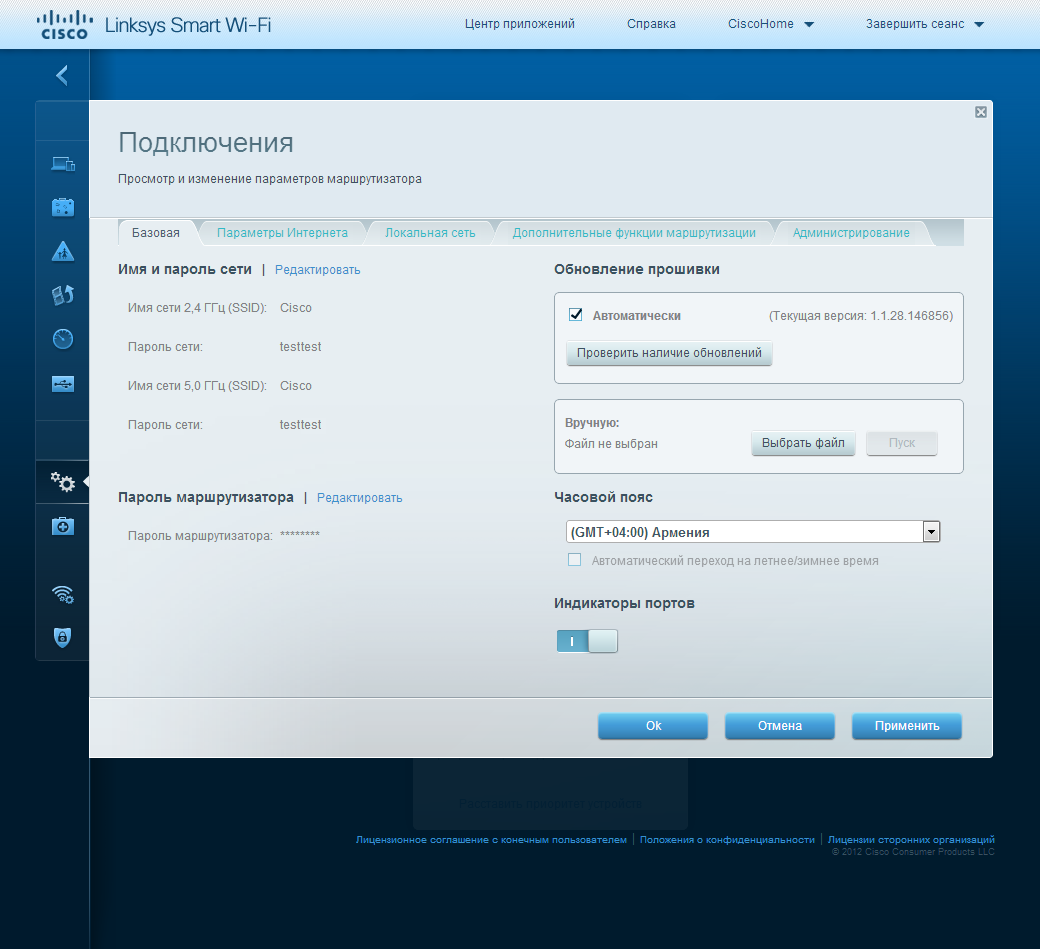1040x949 pixels.
Task: Select Connectivity gears icon in sidebar
Action: point(63,482)
